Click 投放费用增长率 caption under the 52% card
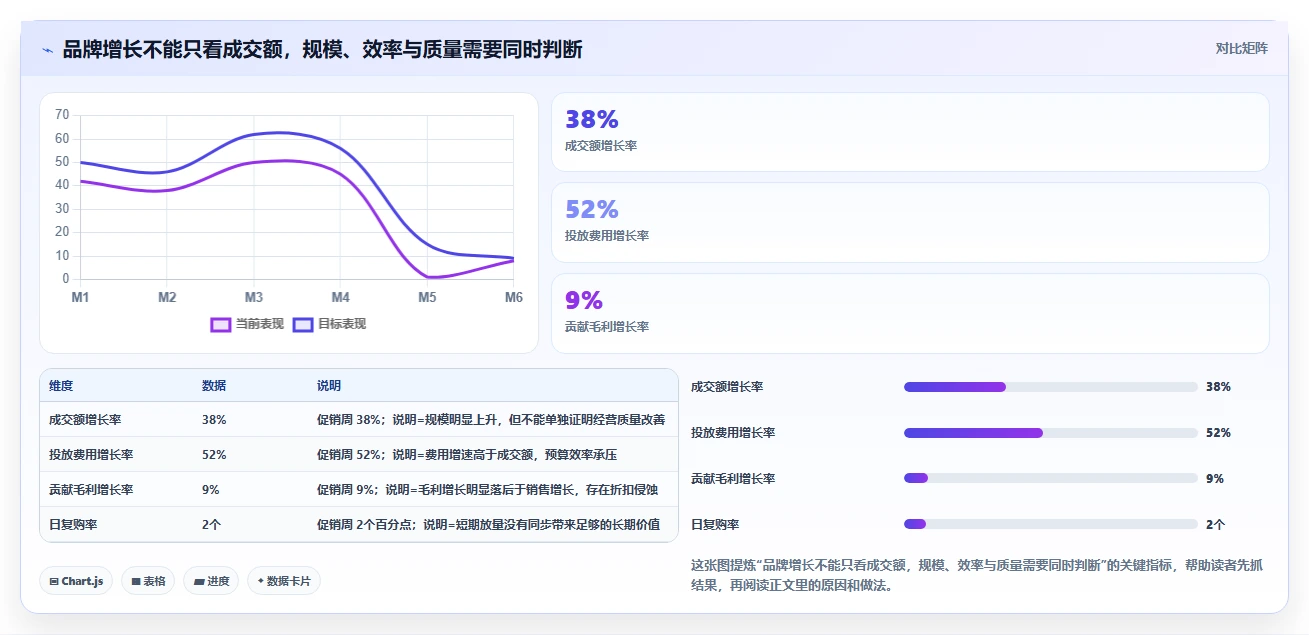The width and height of the screenshot is (1309, 635). (x=607, y=236)
